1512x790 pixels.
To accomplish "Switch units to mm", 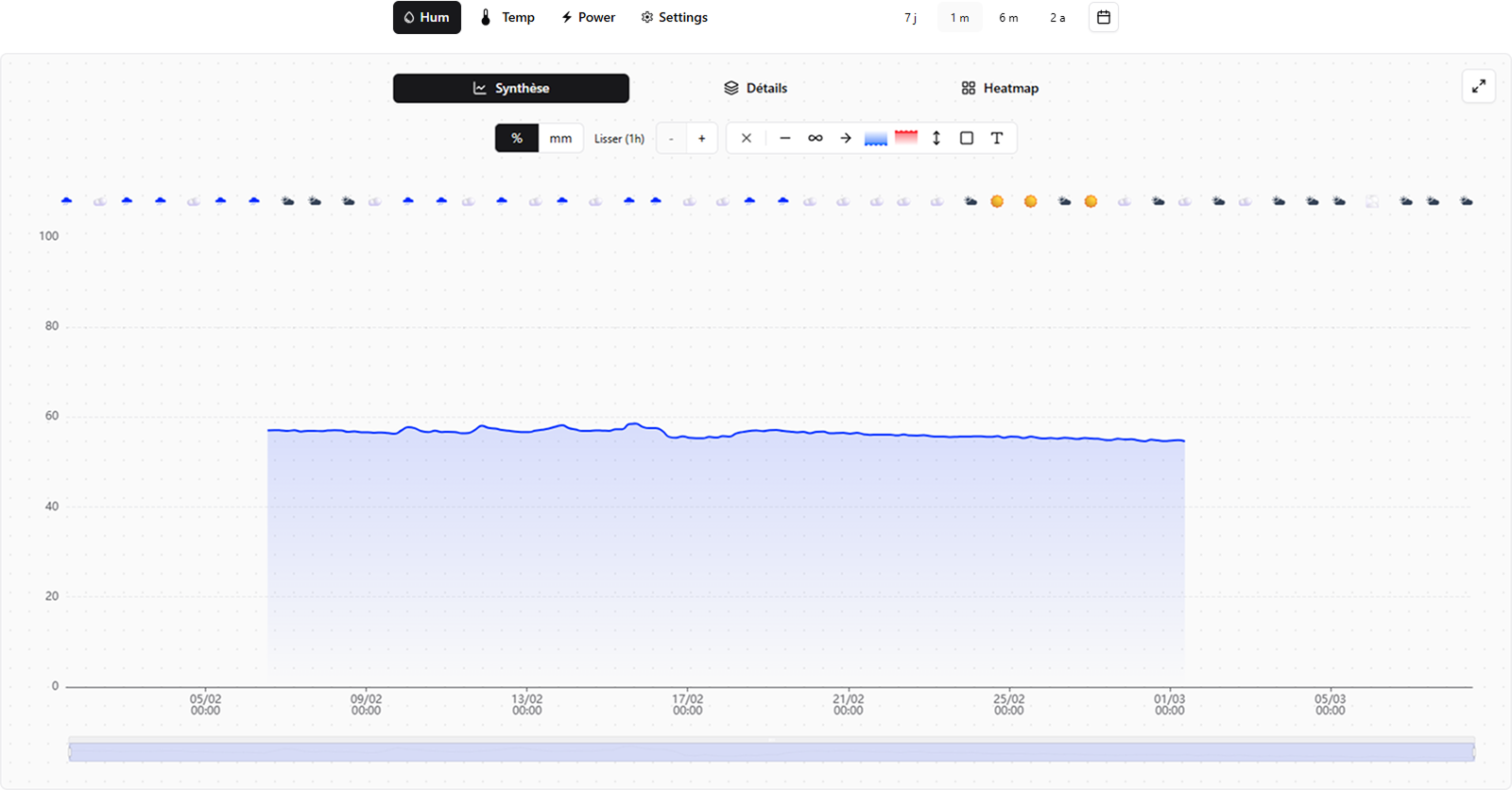I will 560,138.
